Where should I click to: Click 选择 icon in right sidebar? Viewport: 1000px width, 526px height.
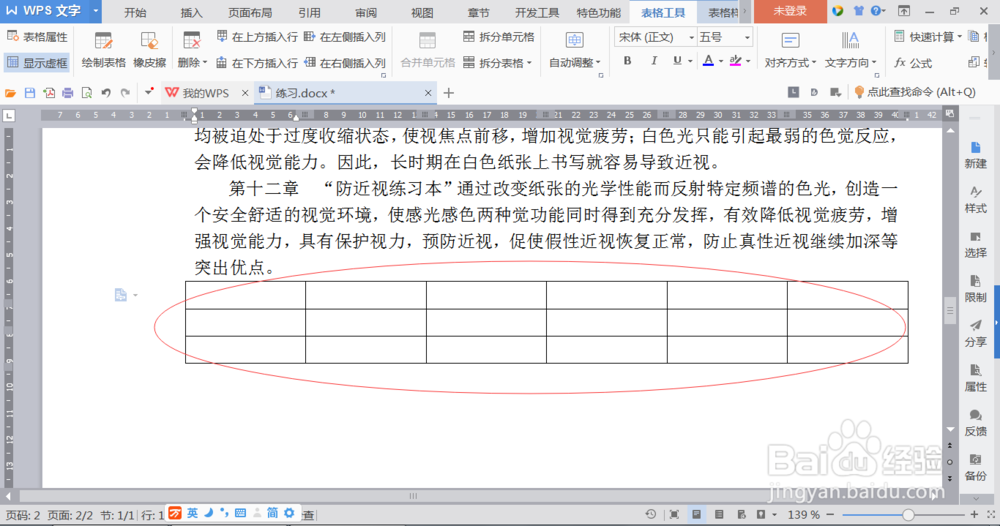975,244
